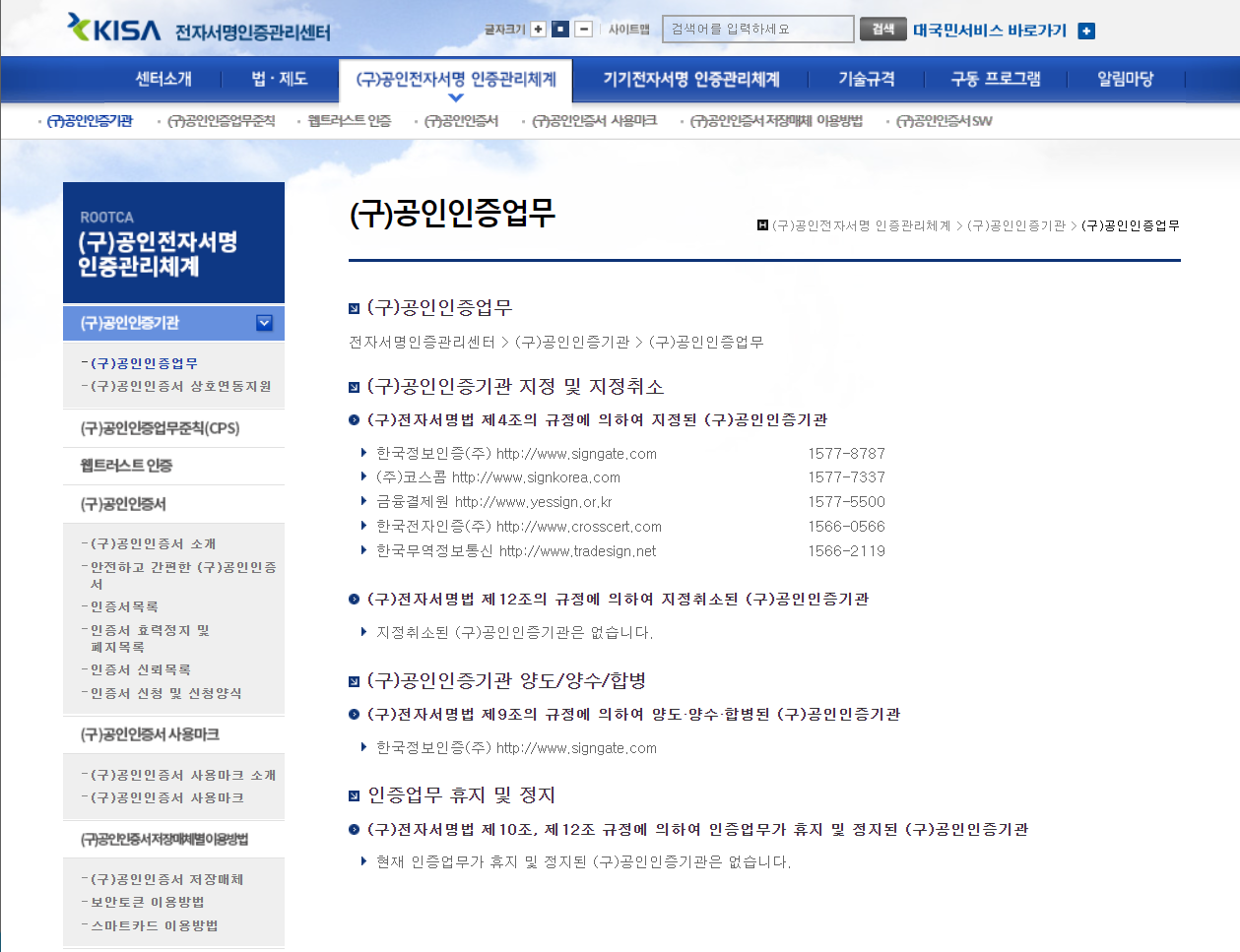Select (구)공인인증서SW submenu tab

click(x=944, y=121)
